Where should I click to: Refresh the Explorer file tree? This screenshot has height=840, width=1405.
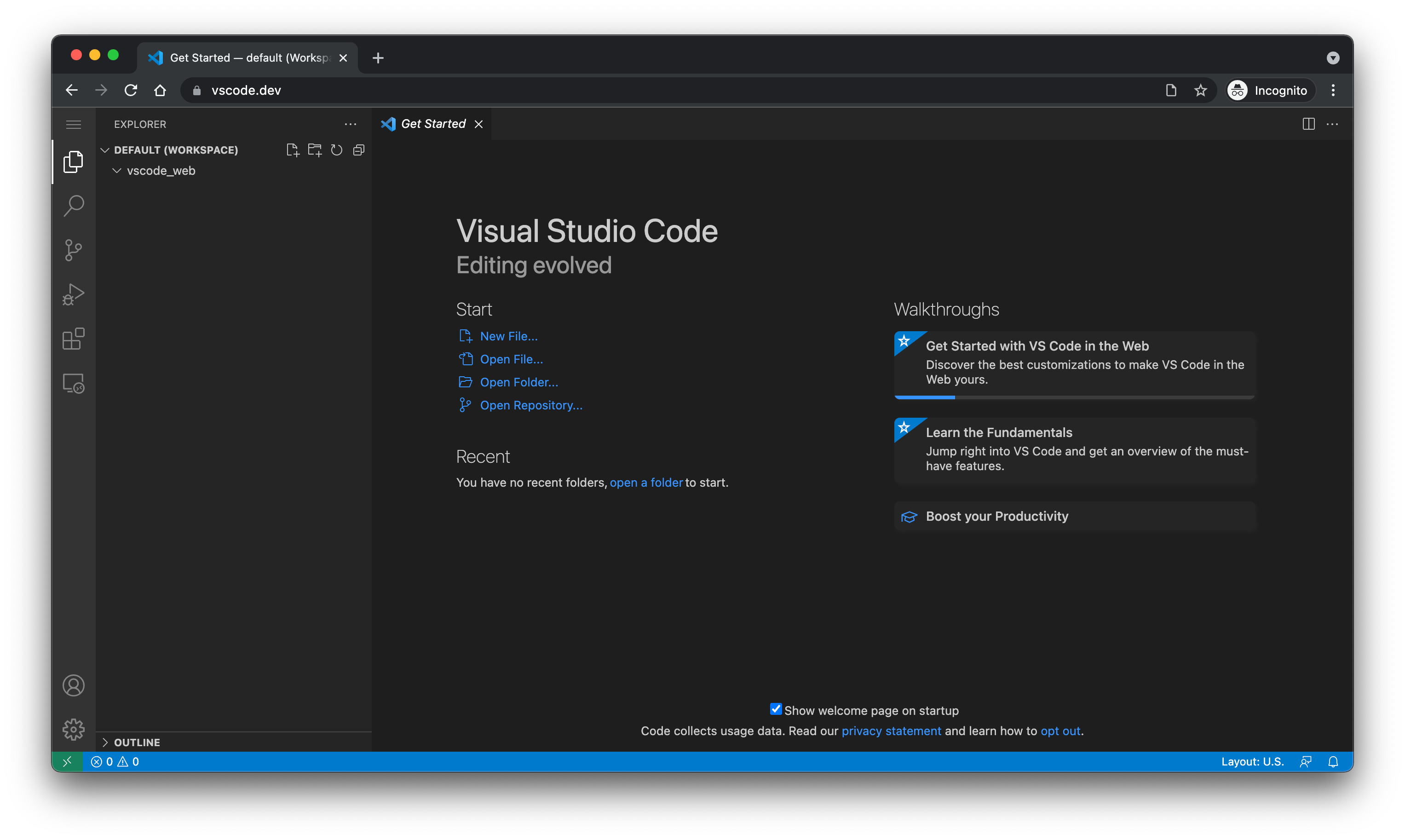point(336,150)
